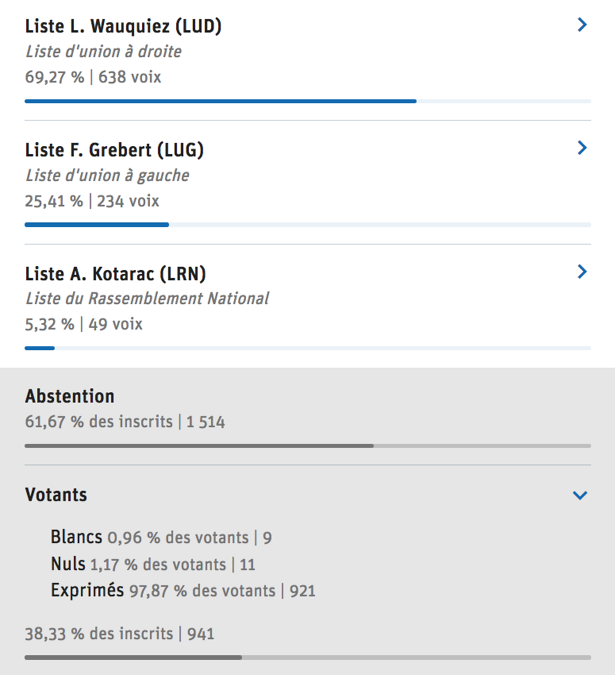Select the Liste A. Kotarac (LRN) title
Image resolution: width=615 pixels, height=675 pixels.
pos(115,273)
